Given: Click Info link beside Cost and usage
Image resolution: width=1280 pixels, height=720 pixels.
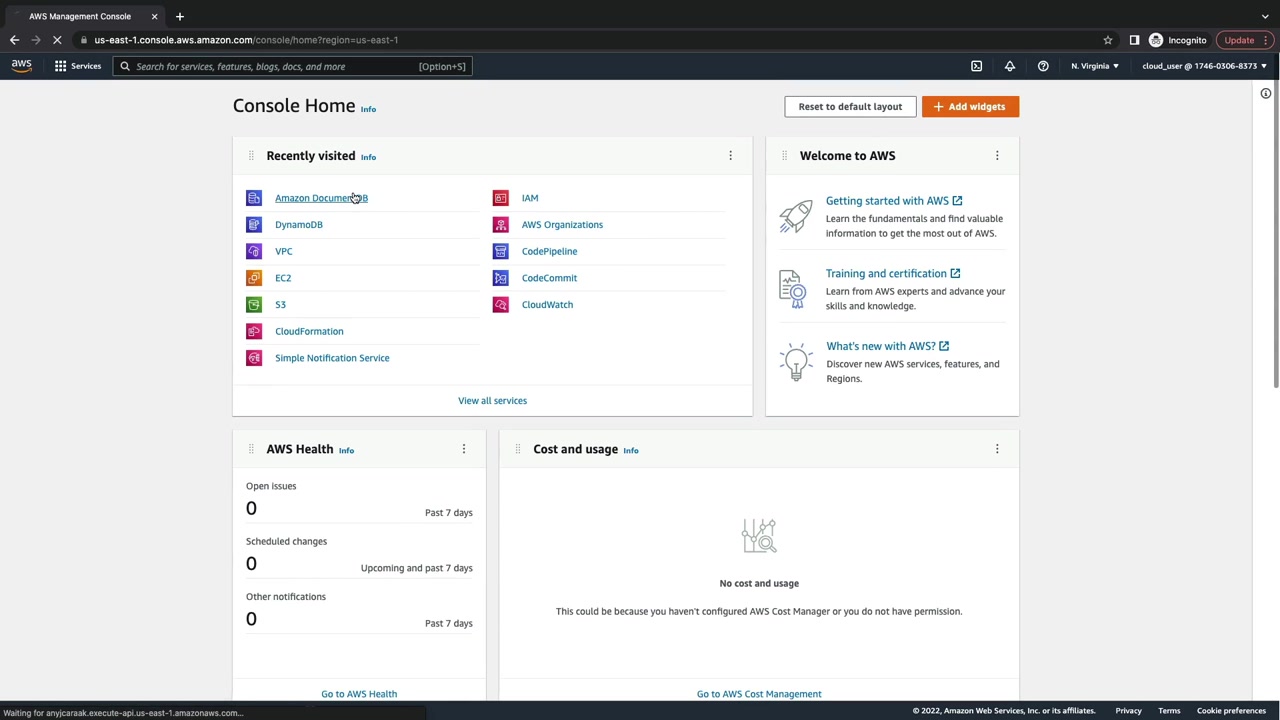Looking at the screenshot, I should click(631, 450).
